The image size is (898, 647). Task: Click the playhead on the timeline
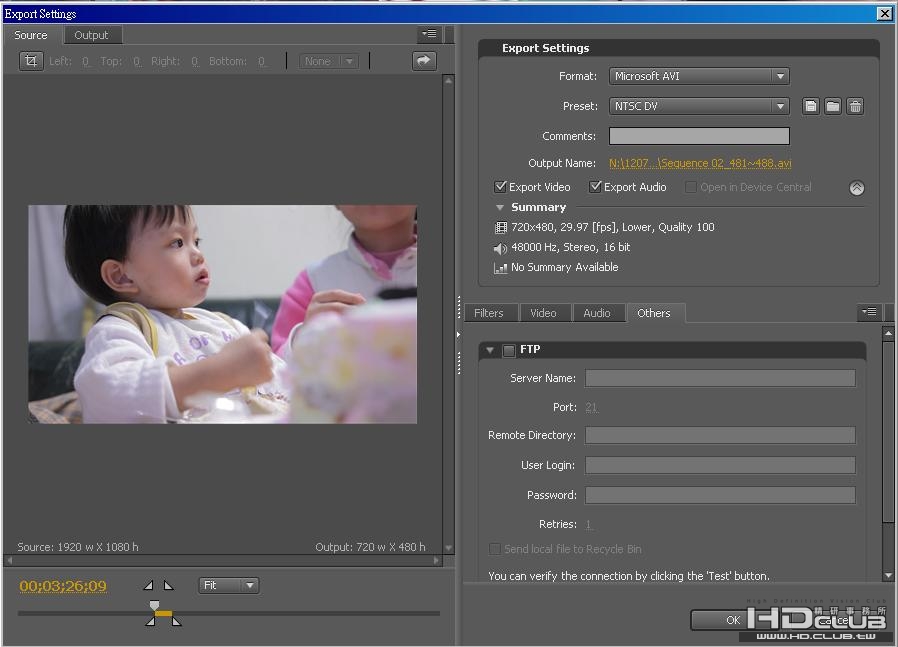pos(154,605)
